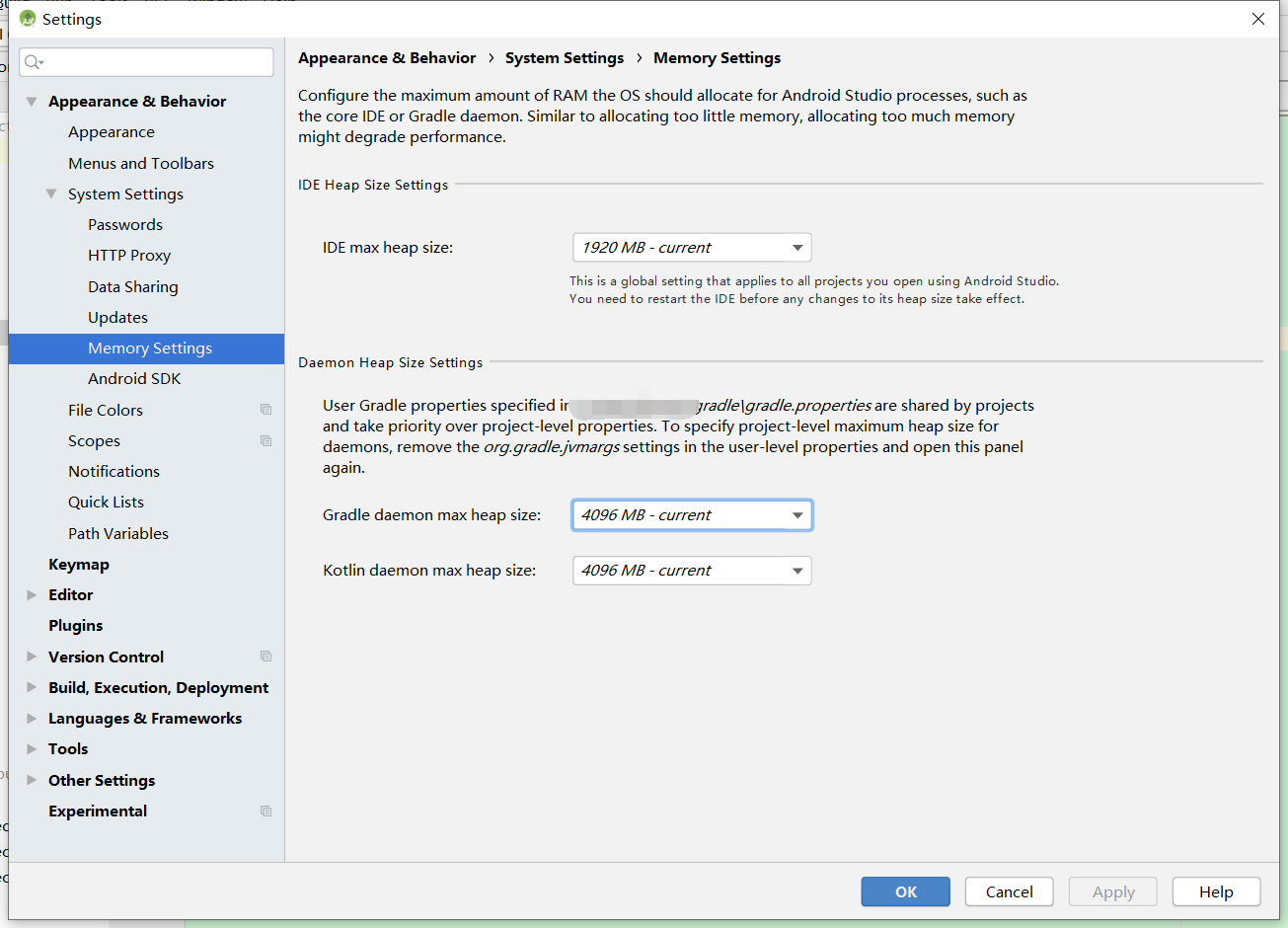The image size is (1288, 928).
Task: Select the Editor tree item label
Action: [70, 595]
